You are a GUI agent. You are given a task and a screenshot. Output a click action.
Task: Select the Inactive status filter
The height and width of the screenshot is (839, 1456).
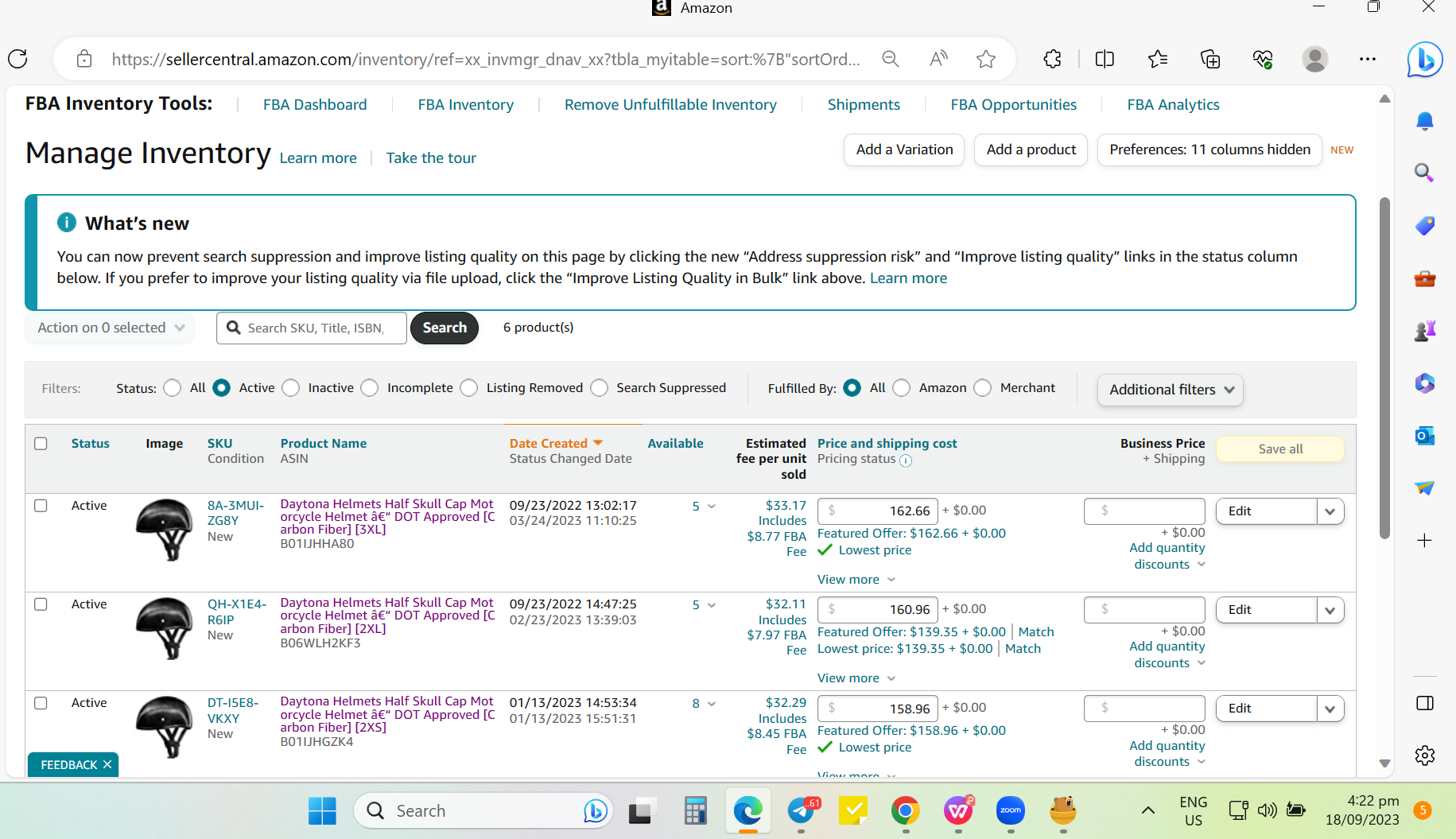pyautogui.click(x=291, y=388)
